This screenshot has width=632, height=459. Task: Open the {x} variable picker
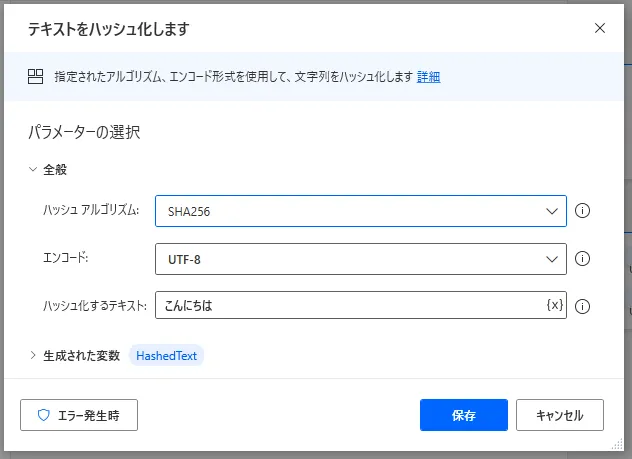click(x=555, y=305)
